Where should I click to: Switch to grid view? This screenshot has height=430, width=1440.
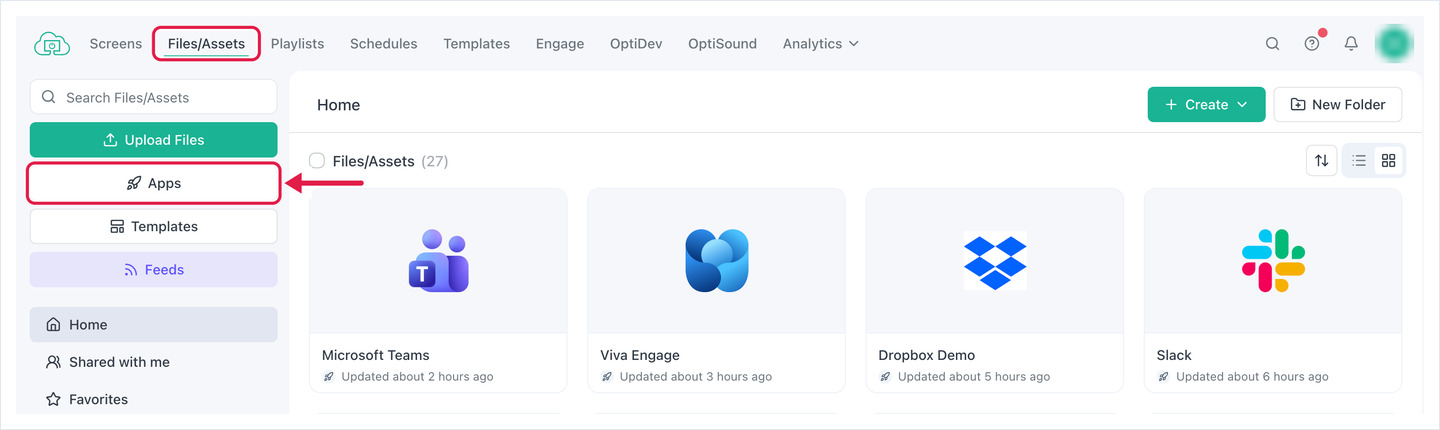(1388, 160)
